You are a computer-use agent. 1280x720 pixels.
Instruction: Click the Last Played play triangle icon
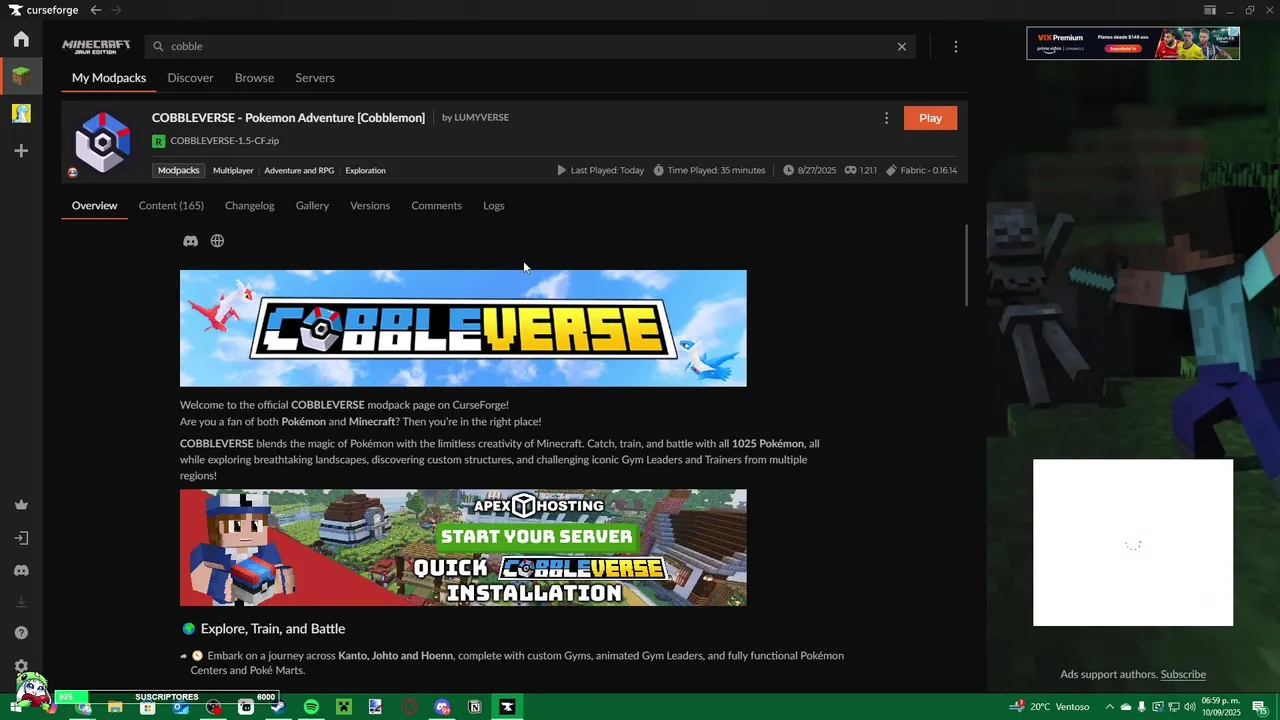click(561, 170)
